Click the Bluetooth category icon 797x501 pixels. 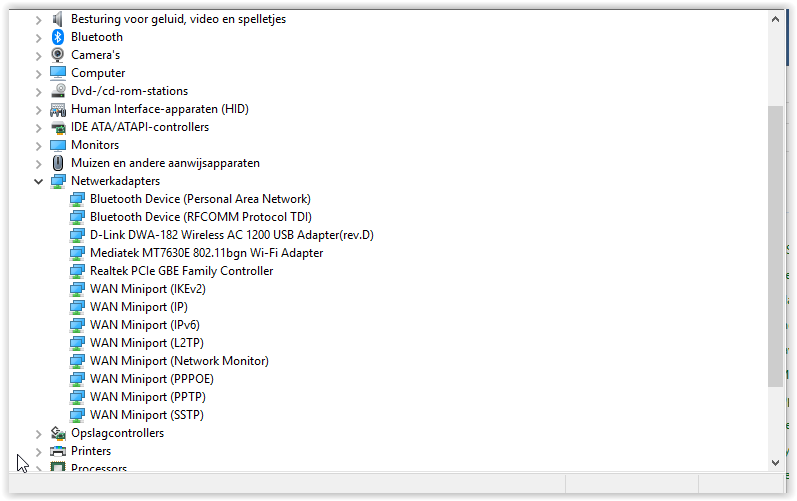[x=58, y=37]
